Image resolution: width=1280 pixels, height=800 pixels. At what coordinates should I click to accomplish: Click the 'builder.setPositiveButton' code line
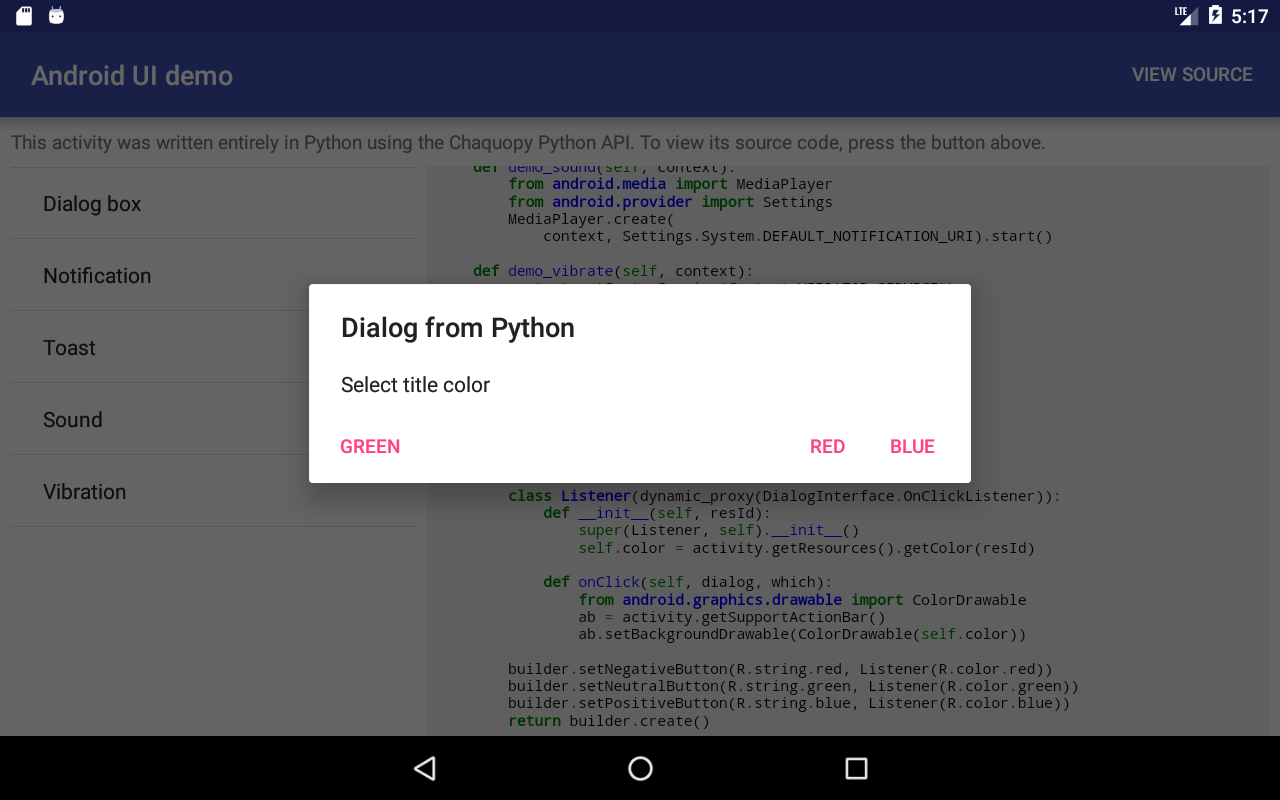(789, 703)
